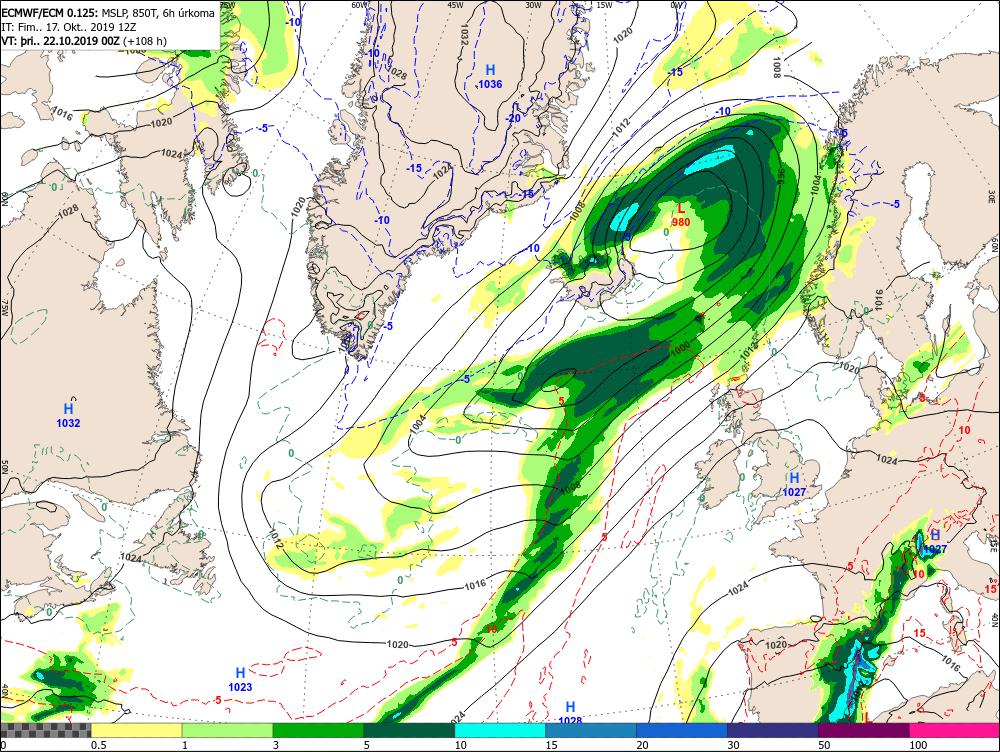Click the 'H 1036' high over Greenland
This screenshot has height=752, width=1000.
[490, 77]
